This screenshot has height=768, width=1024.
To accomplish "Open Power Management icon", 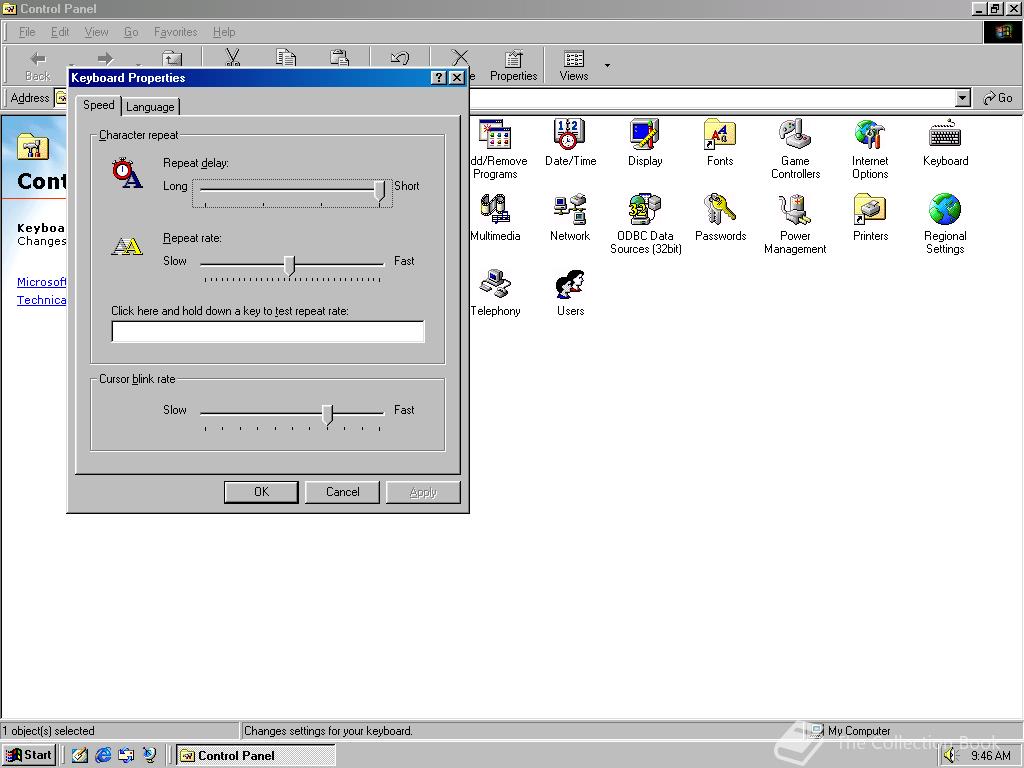I will [x=795, y=224].
